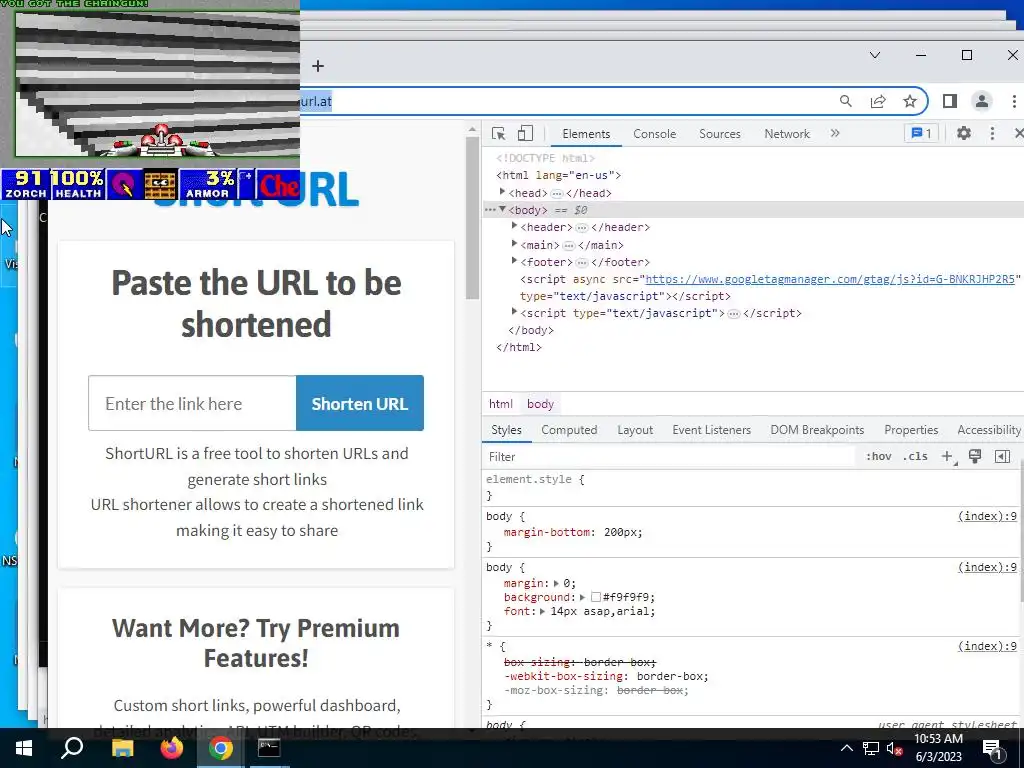Open the Event Listeners pane tab

point(711,430)
